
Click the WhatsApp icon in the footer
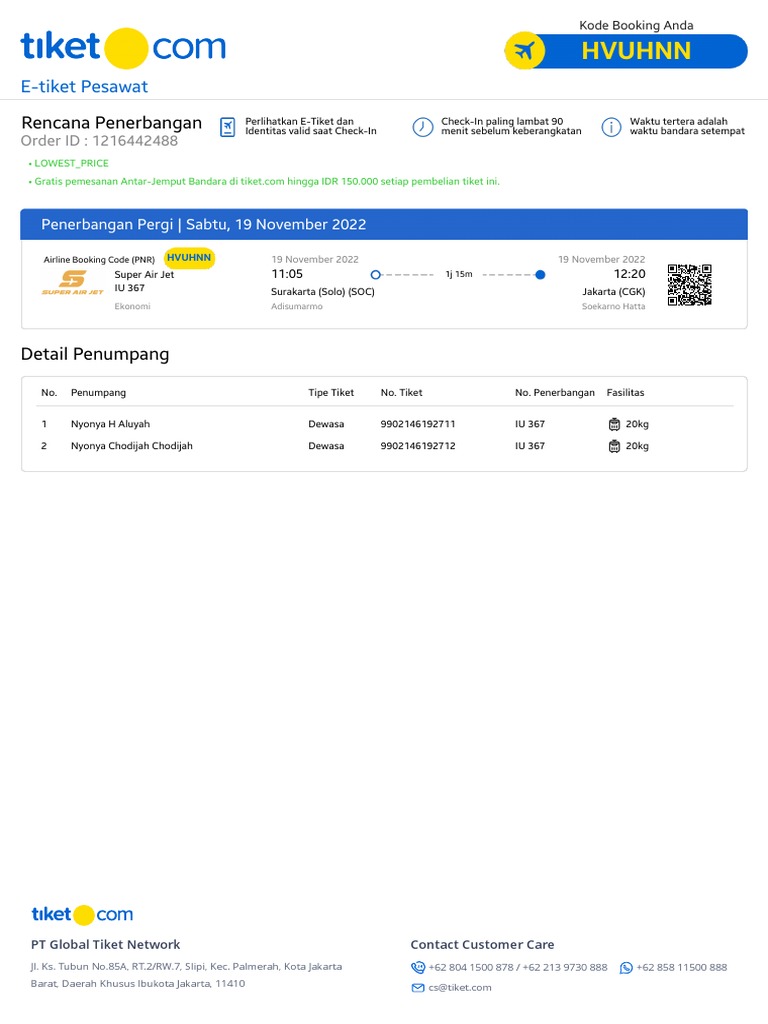[626, 967]
